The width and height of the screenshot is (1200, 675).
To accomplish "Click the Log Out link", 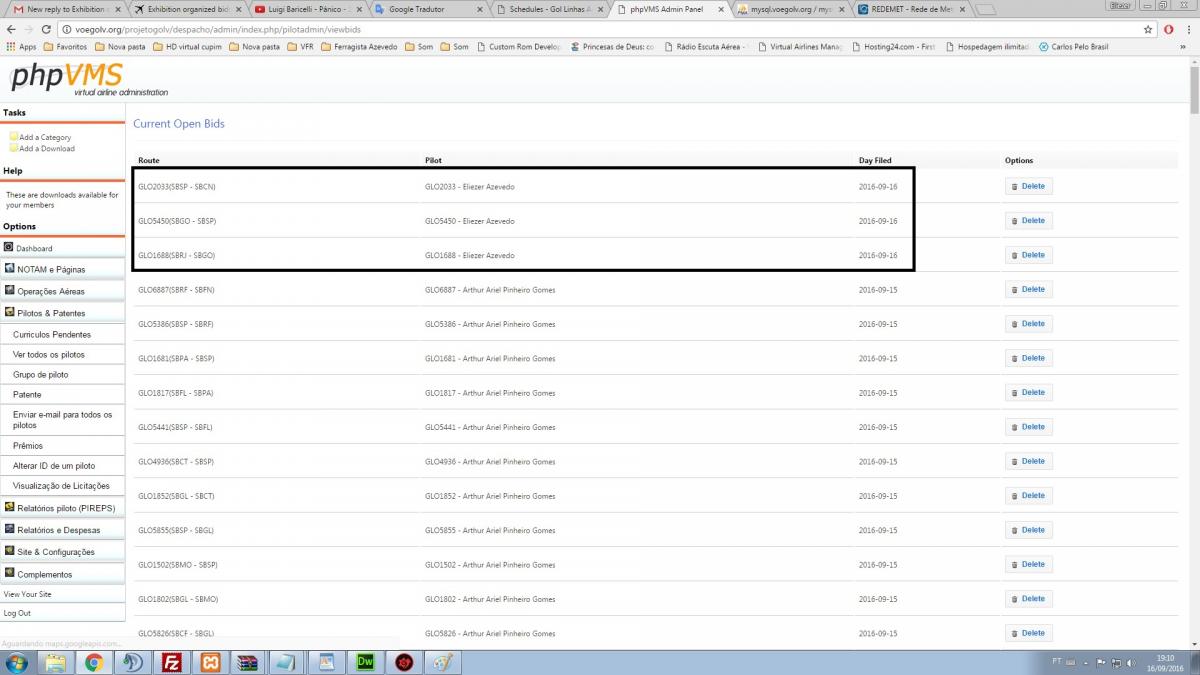I will click(x=17, y=613).
